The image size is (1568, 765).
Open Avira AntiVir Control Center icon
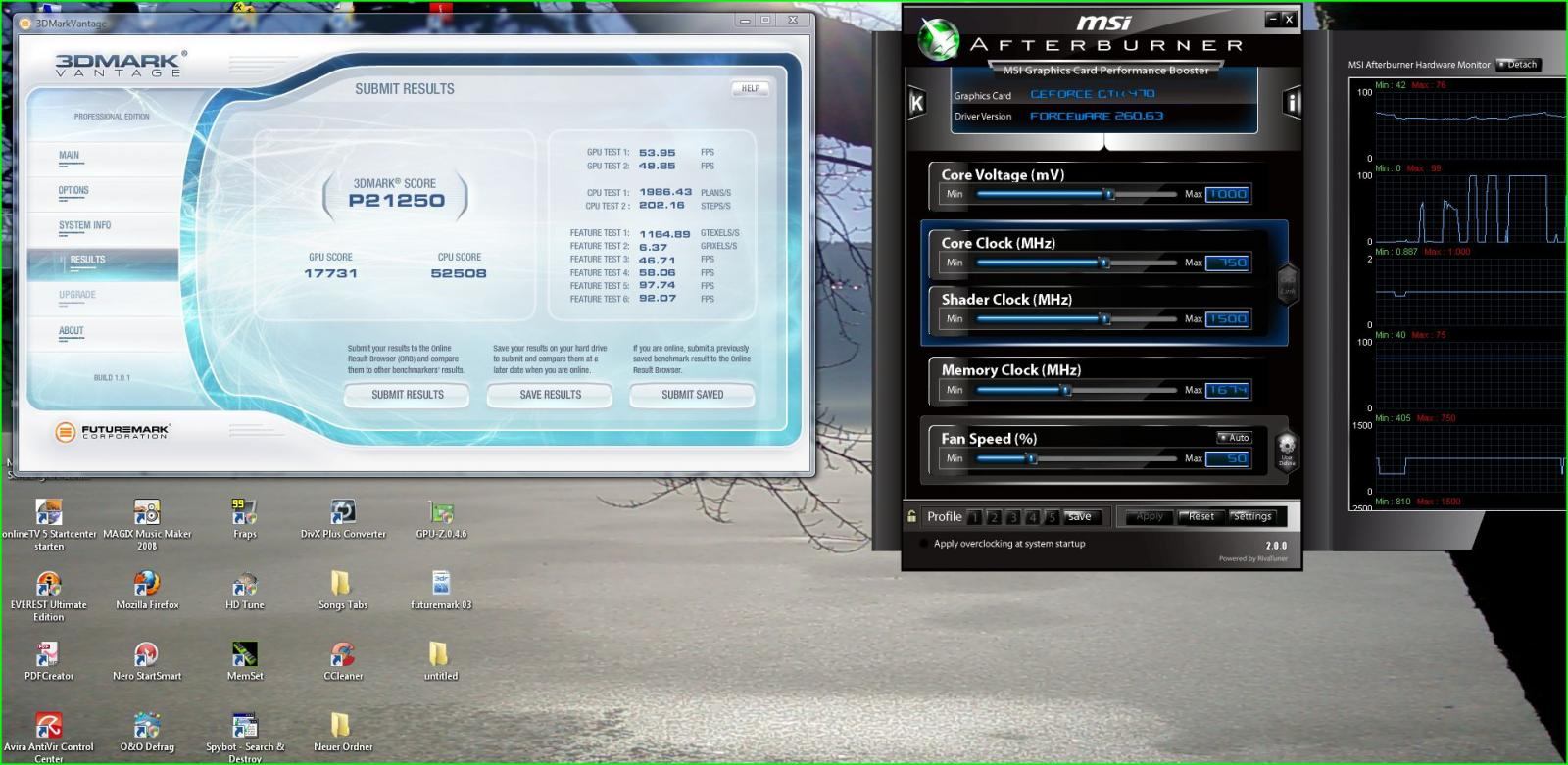point(49,726)
